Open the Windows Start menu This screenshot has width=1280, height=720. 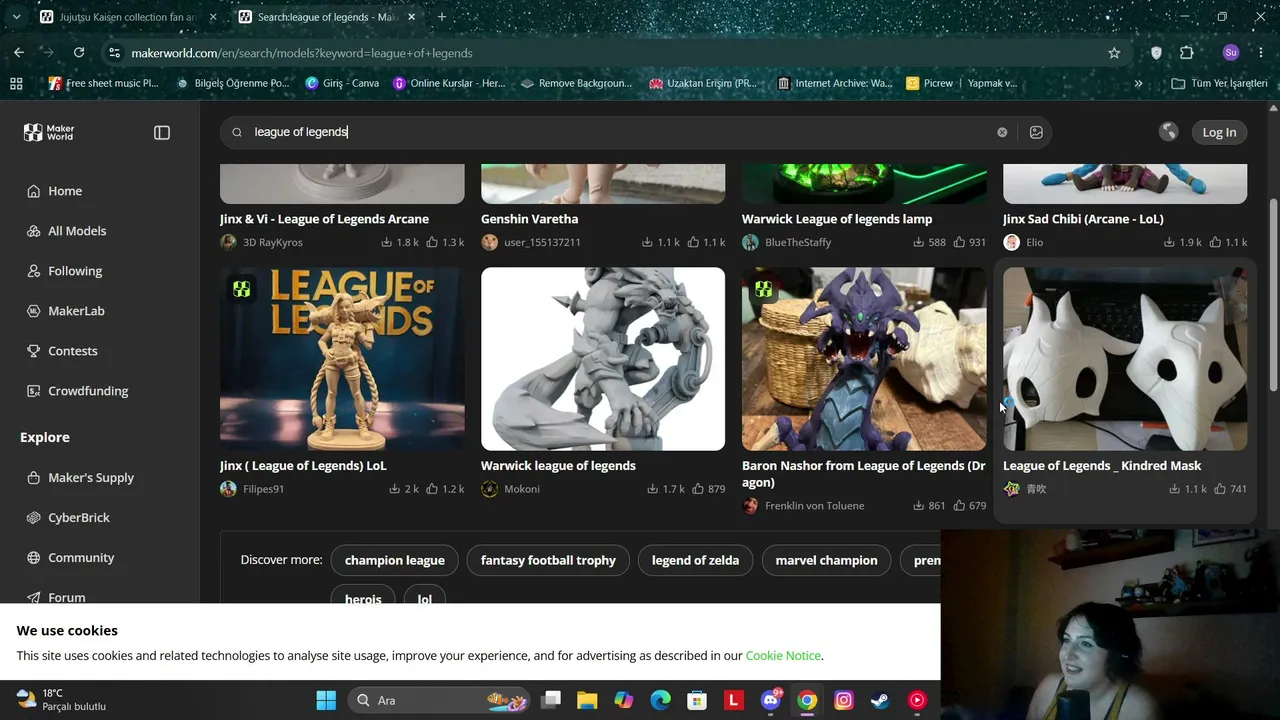click(x=326, y=700)
